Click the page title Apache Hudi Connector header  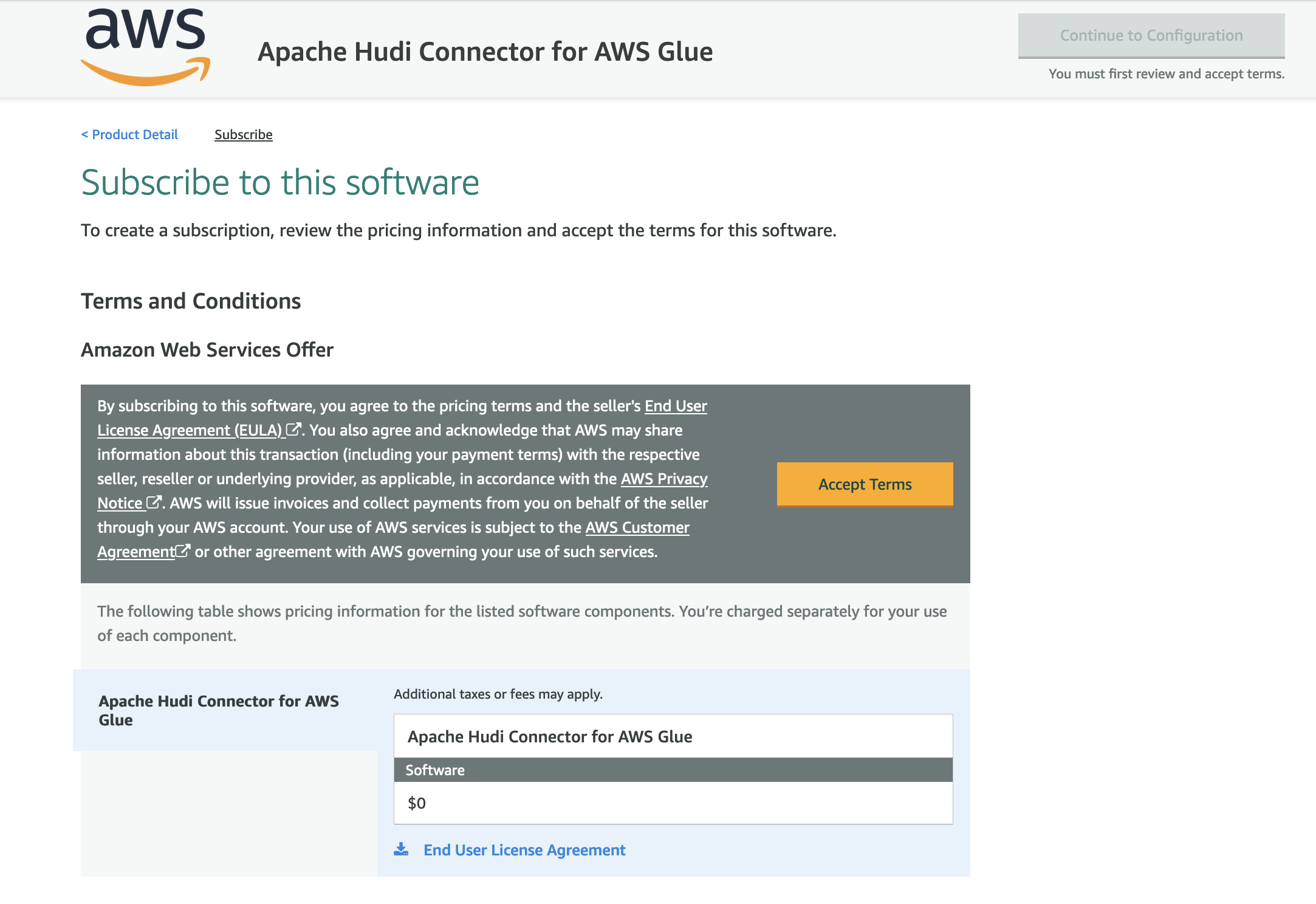[x=485, y=52]
